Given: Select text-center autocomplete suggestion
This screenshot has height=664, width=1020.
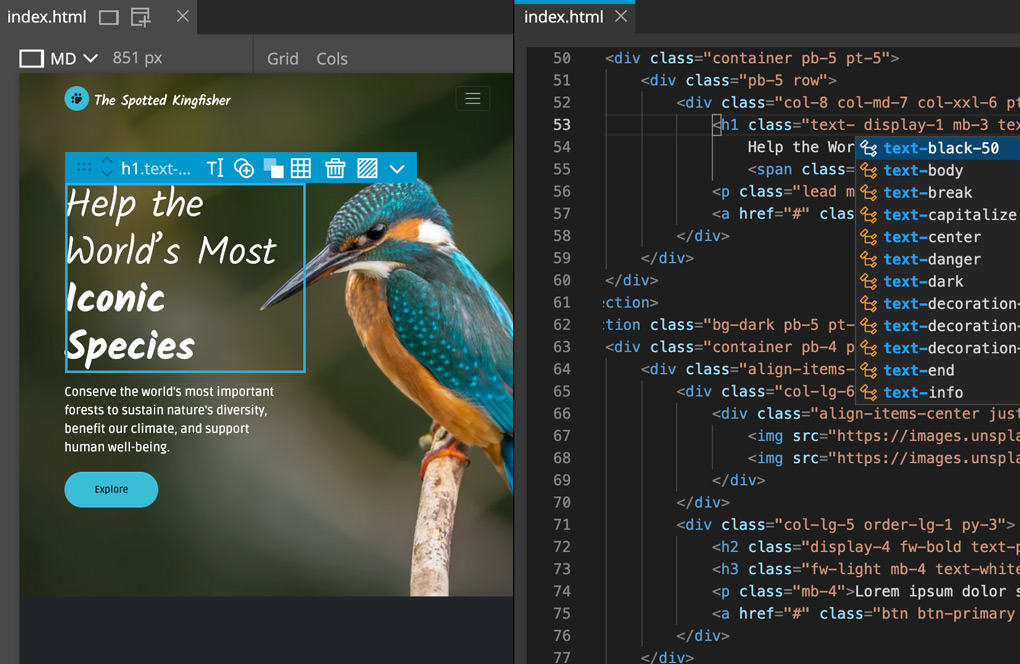Looking at the screenshot, I should tap(937, 237).
